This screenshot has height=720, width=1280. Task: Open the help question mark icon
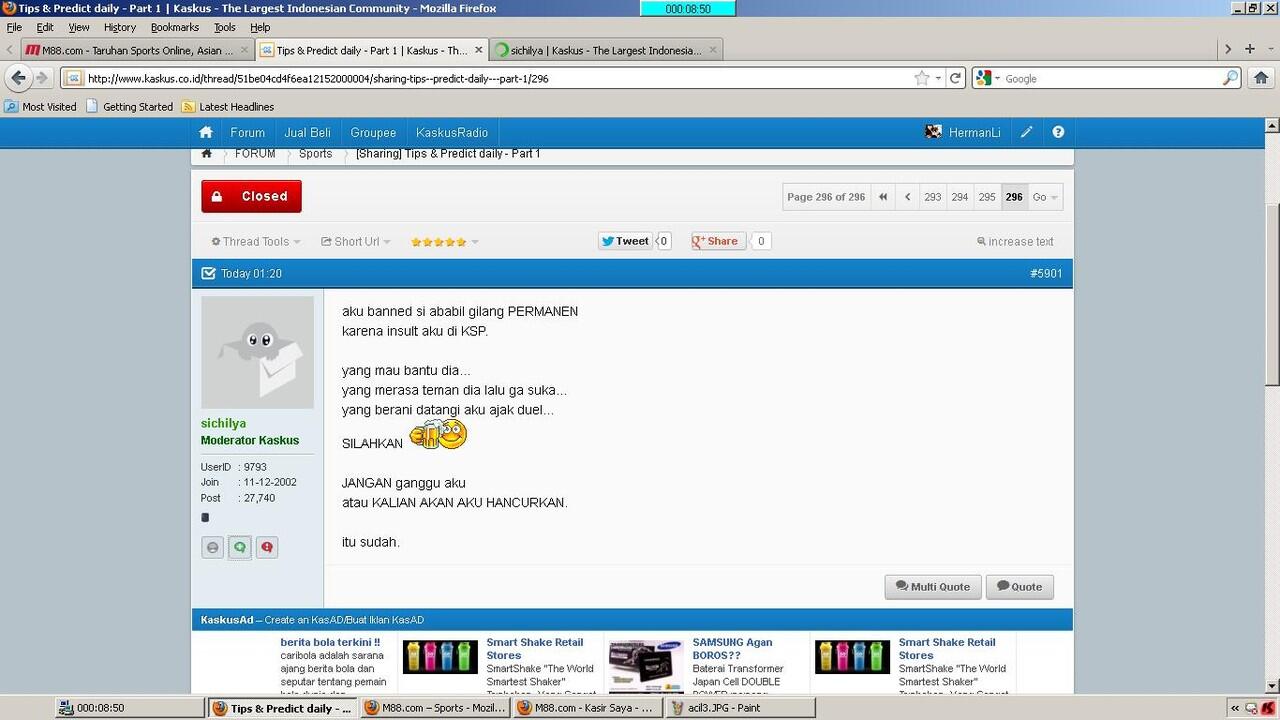click(x=1058, y=132)
